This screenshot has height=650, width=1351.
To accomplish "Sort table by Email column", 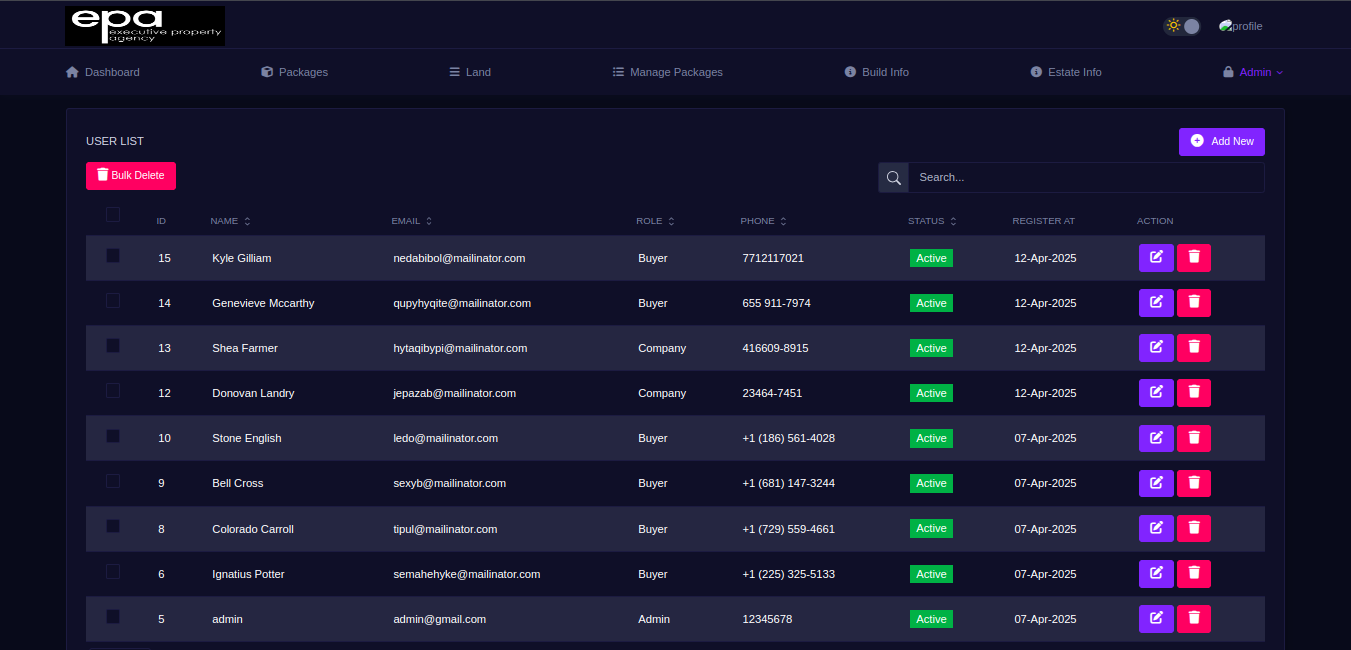I will [411, 221].
